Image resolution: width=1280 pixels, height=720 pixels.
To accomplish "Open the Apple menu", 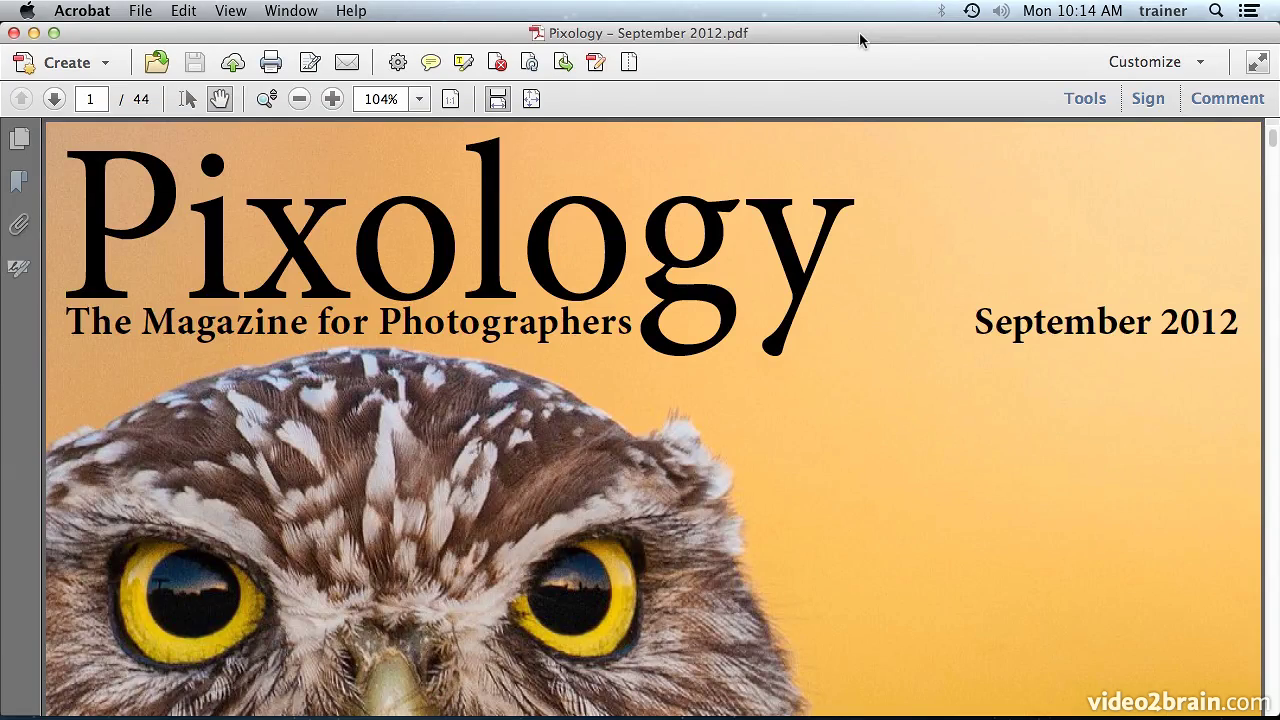I will point(27,11).
